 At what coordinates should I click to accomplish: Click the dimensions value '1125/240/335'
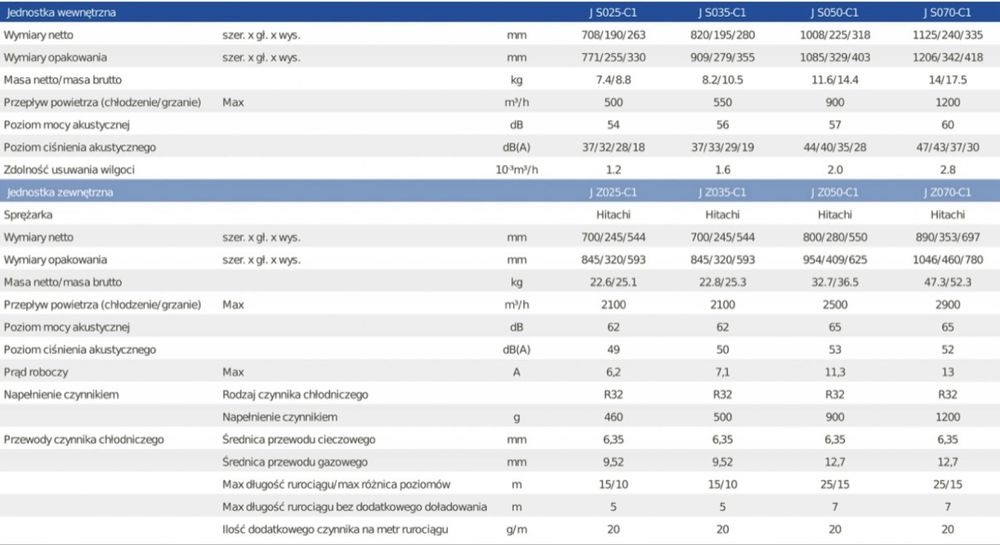(x=947, y=35)
